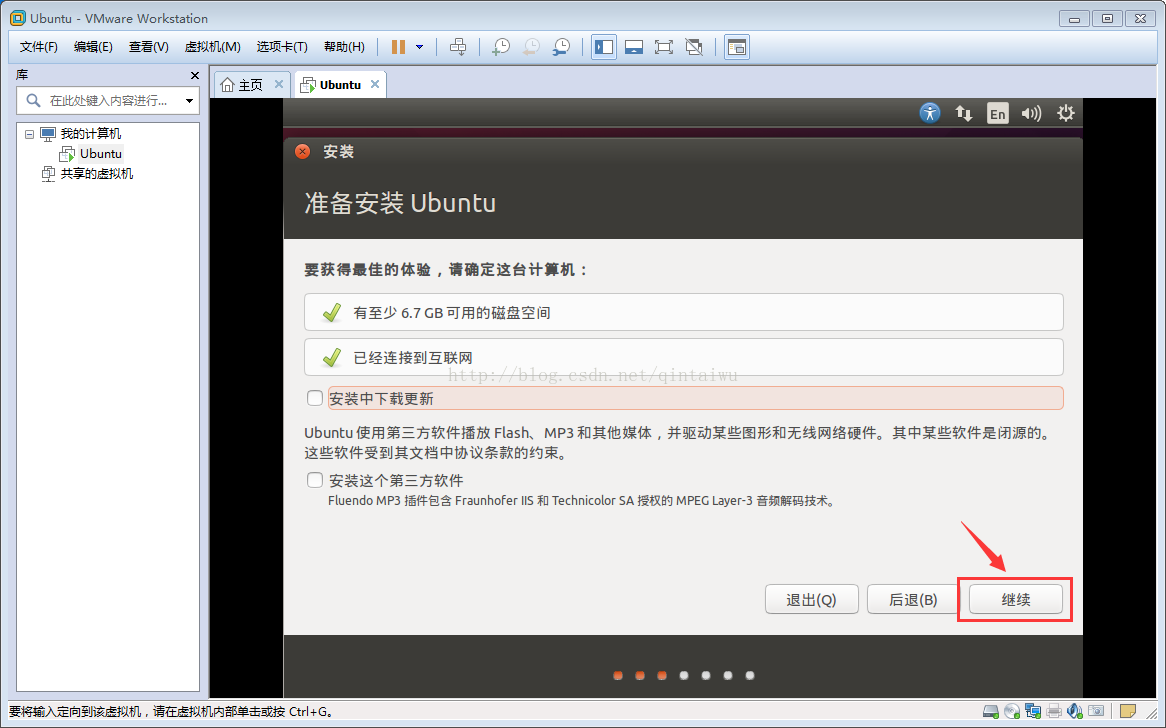Open the 编辑(E) menu

pyautogui.click(x=93, y=47)
